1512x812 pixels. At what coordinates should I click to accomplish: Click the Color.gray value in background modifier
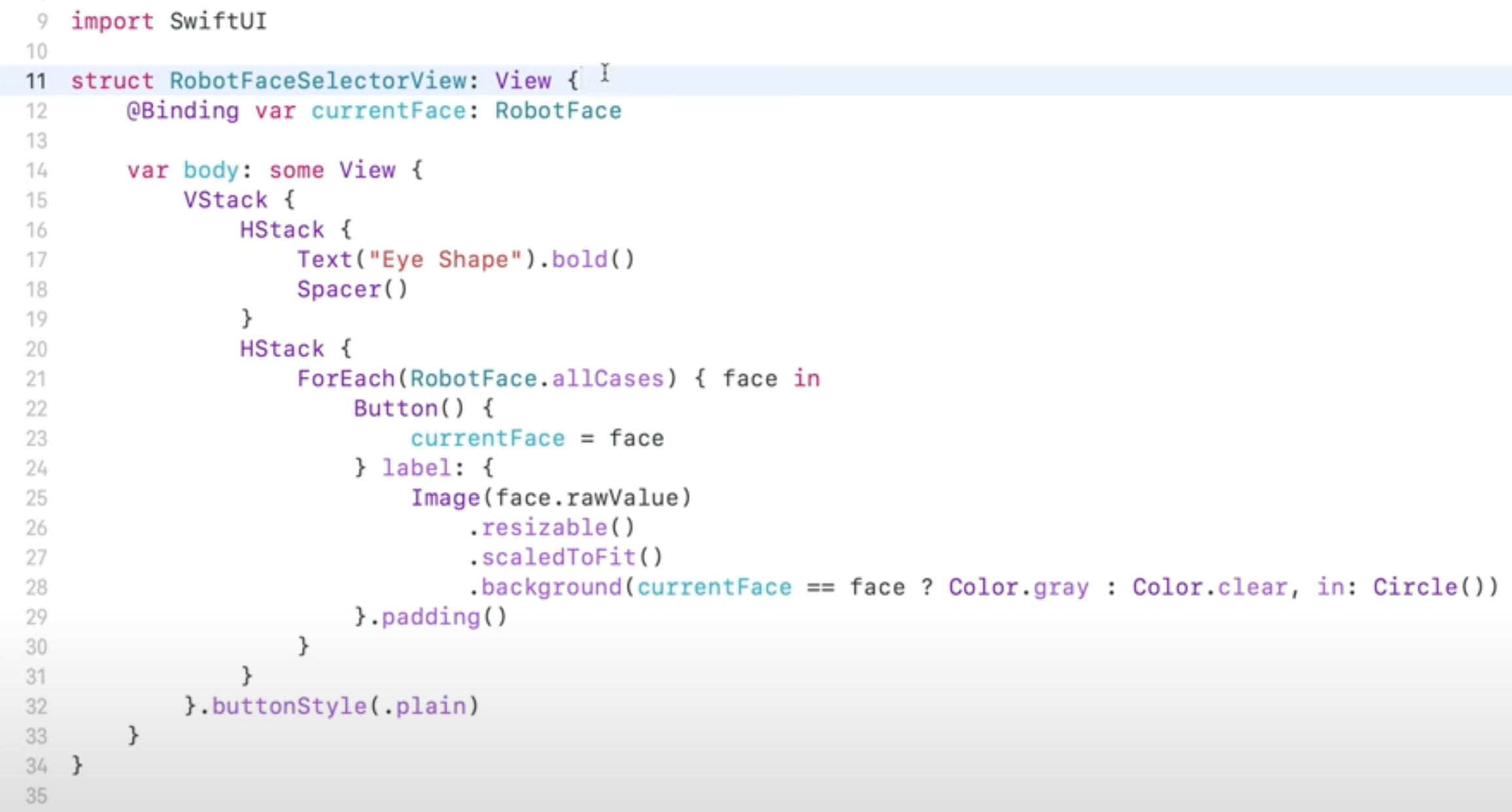click(x=1019, y=588)
